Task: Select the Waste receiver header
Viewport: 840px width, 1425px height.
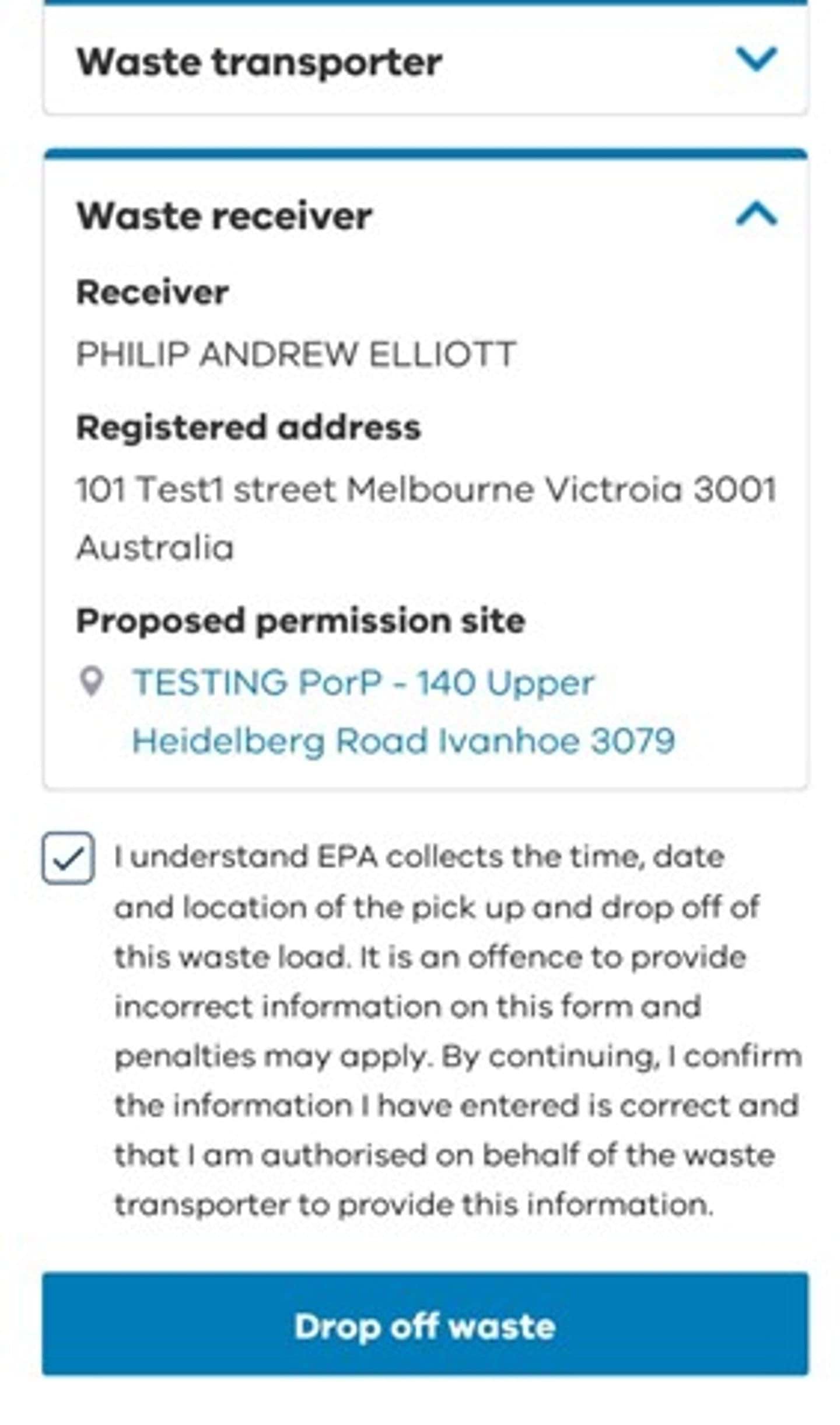Action: [x=225, y=216]
